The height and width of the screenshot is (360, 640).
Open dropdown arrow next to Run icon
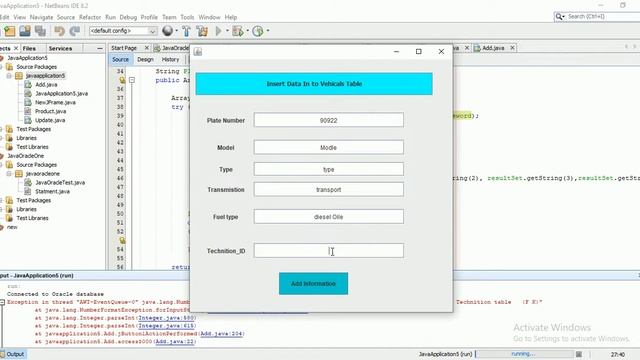point(227,31)
